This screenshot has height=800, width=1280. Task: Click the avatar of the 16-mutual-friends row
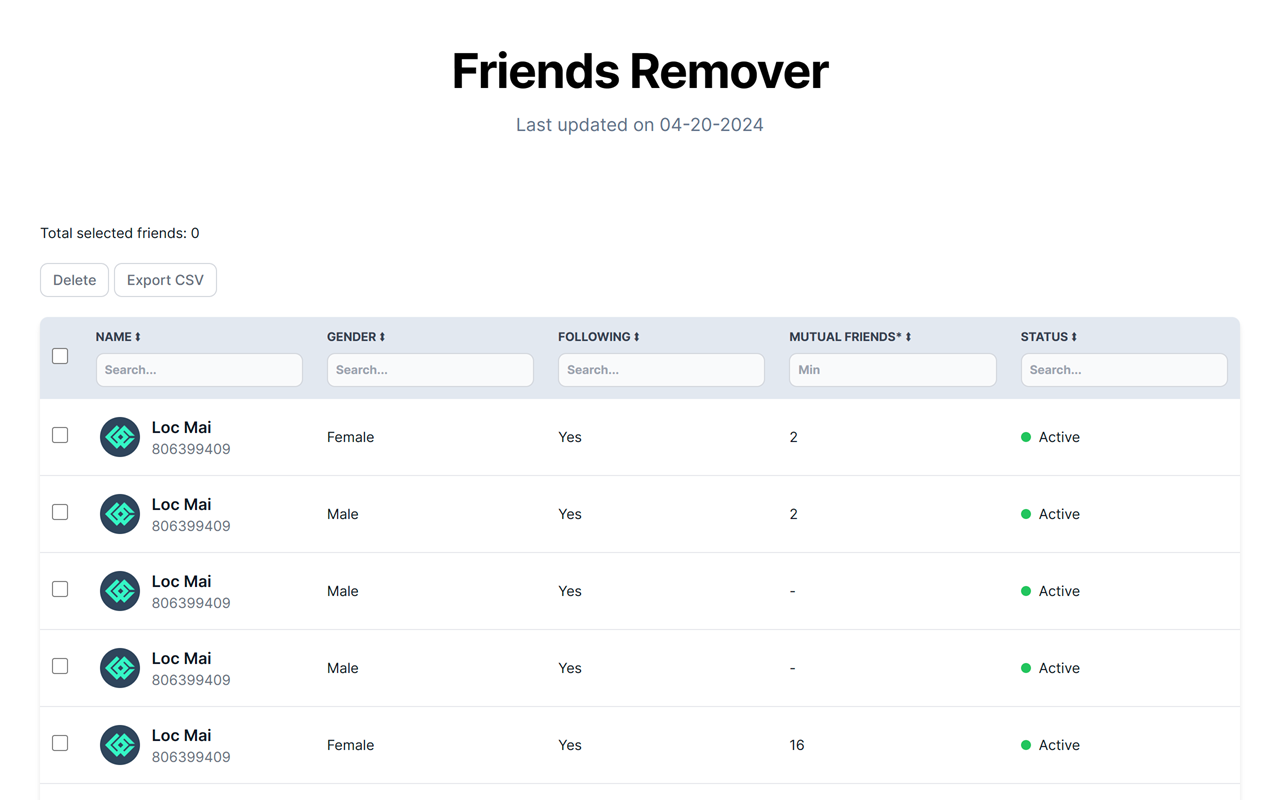point(120,745)
